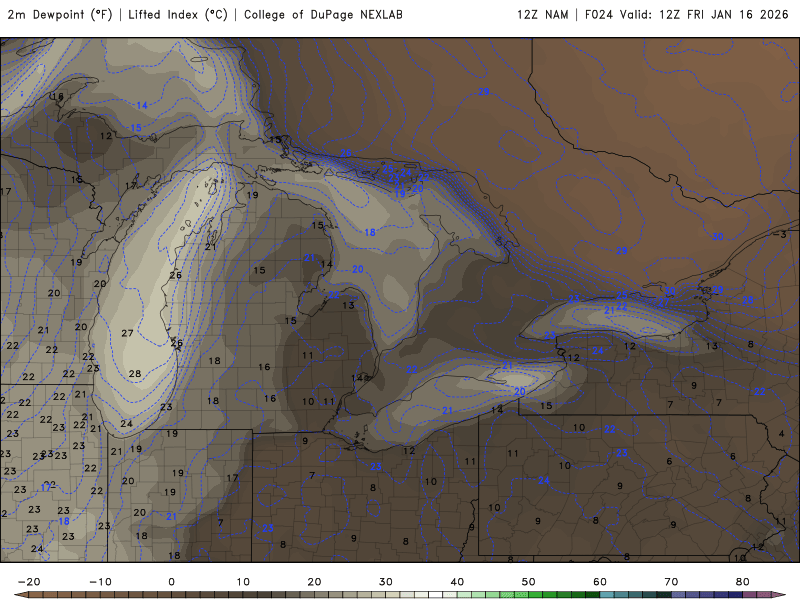Click the "-20" color bar label
800x600 pixels.
[x=29, y=582]
